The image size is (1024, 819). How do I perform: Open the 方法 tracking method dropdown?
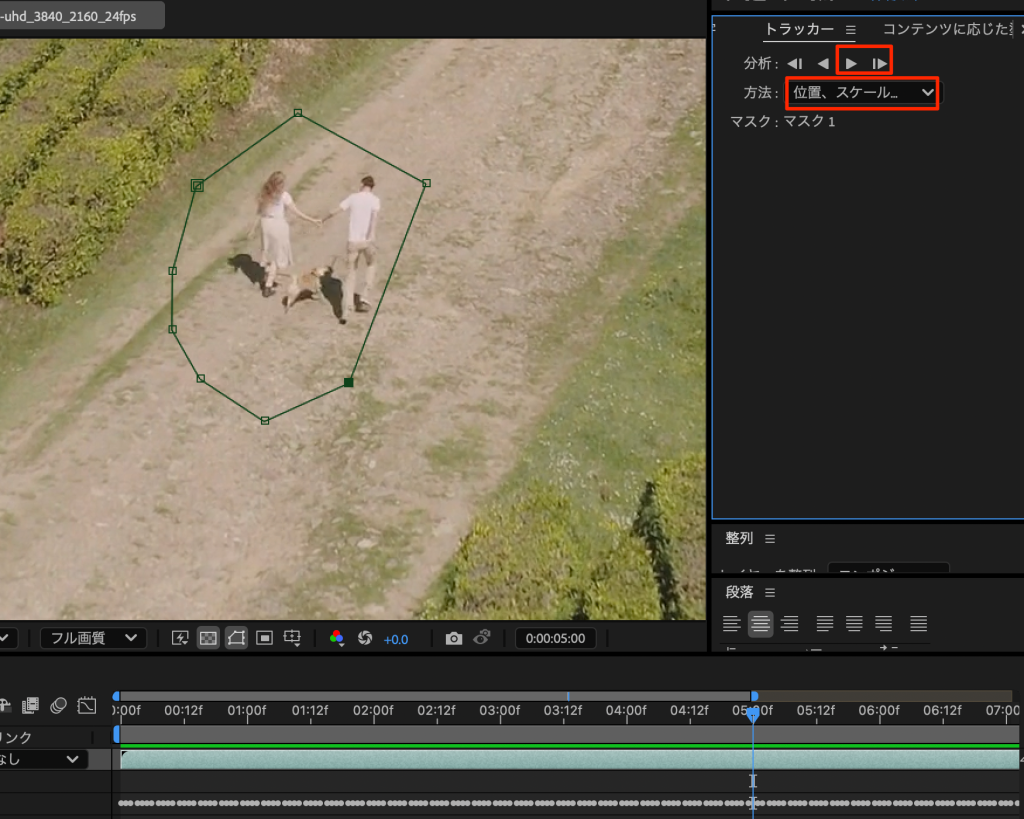862,92
